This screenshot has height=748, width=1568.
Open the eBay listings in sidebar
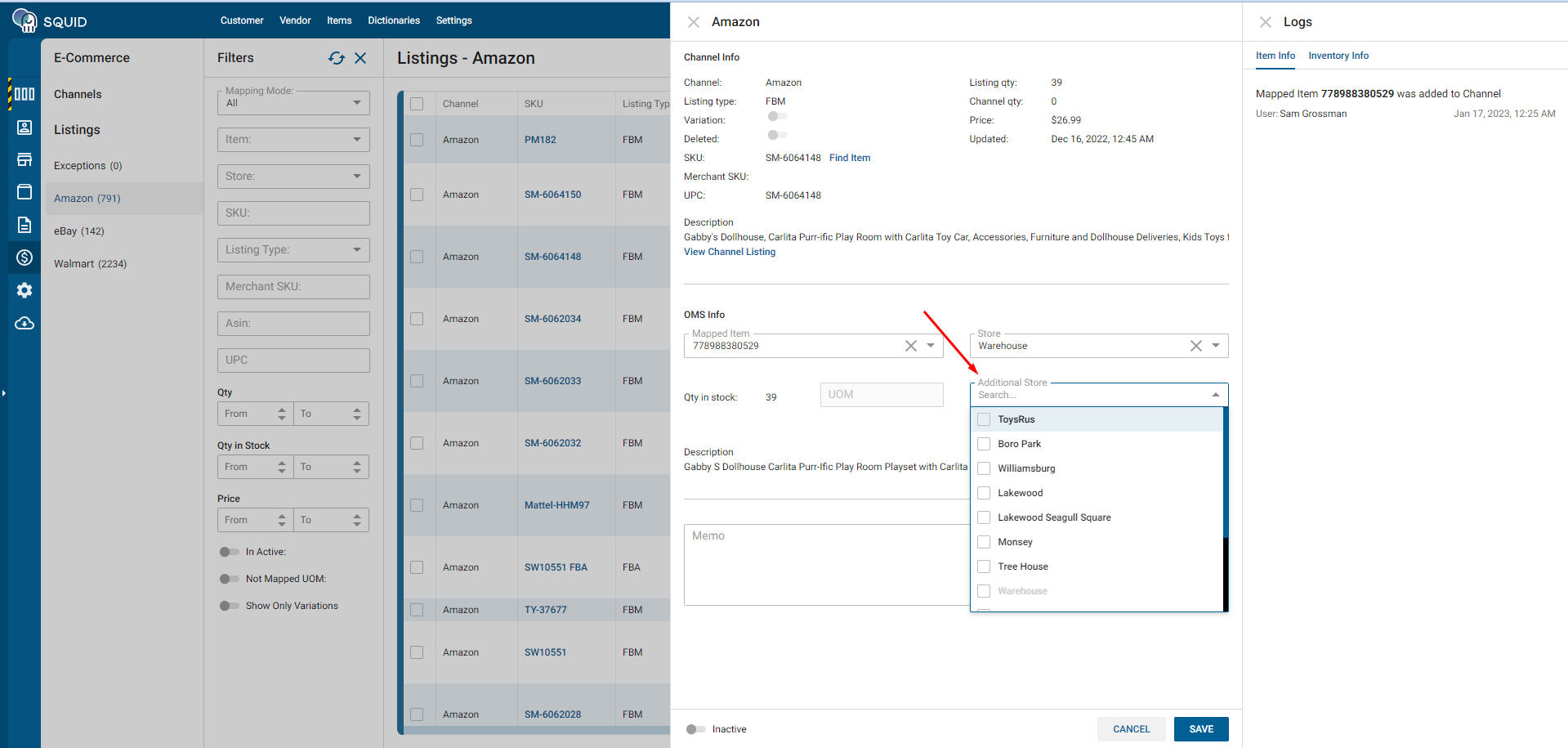pos(78,231)
